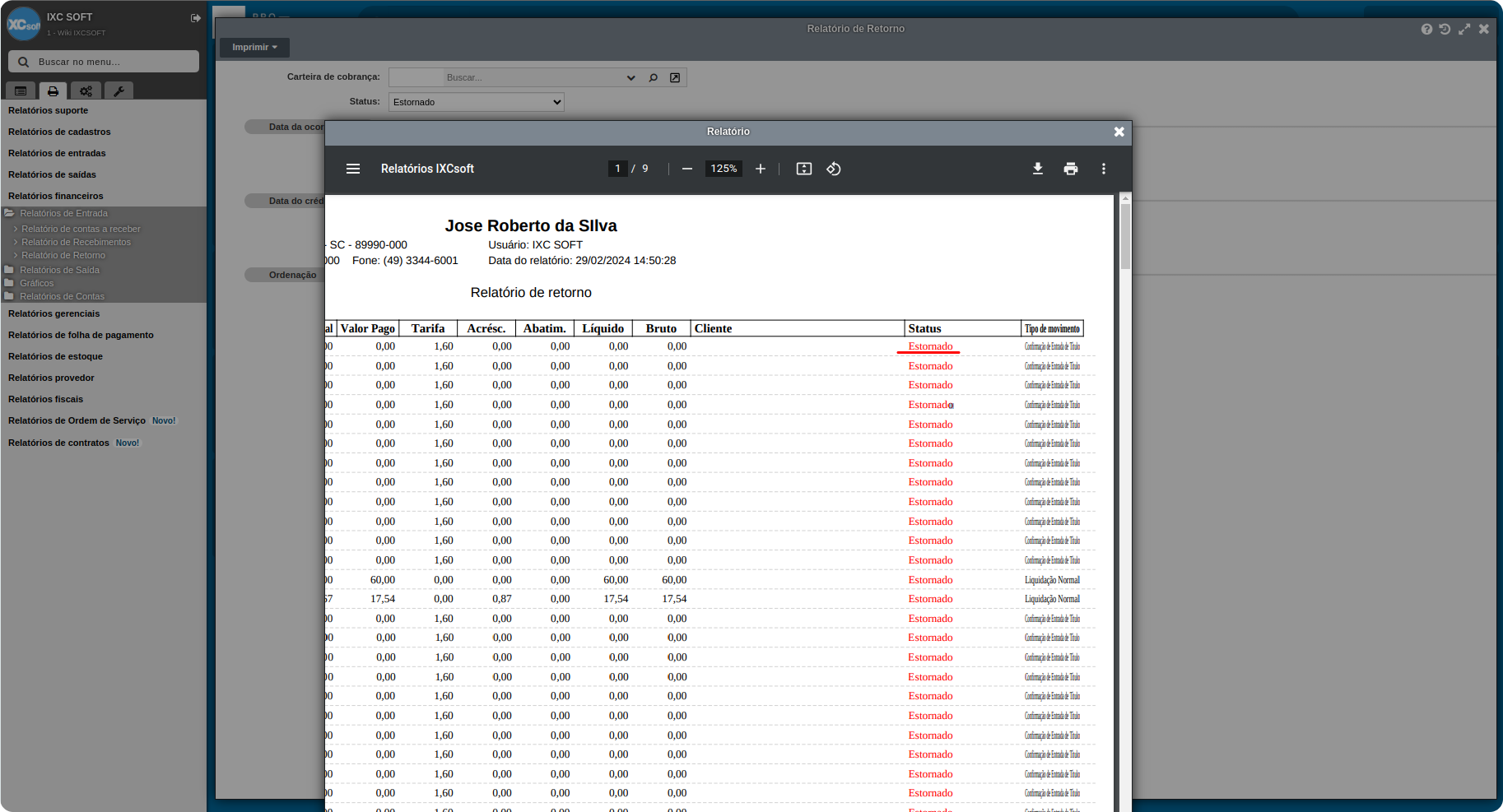Collapse Relatórios financeiros menu
The width and height of the screenshot is (1503, 812).
(55, 196)
